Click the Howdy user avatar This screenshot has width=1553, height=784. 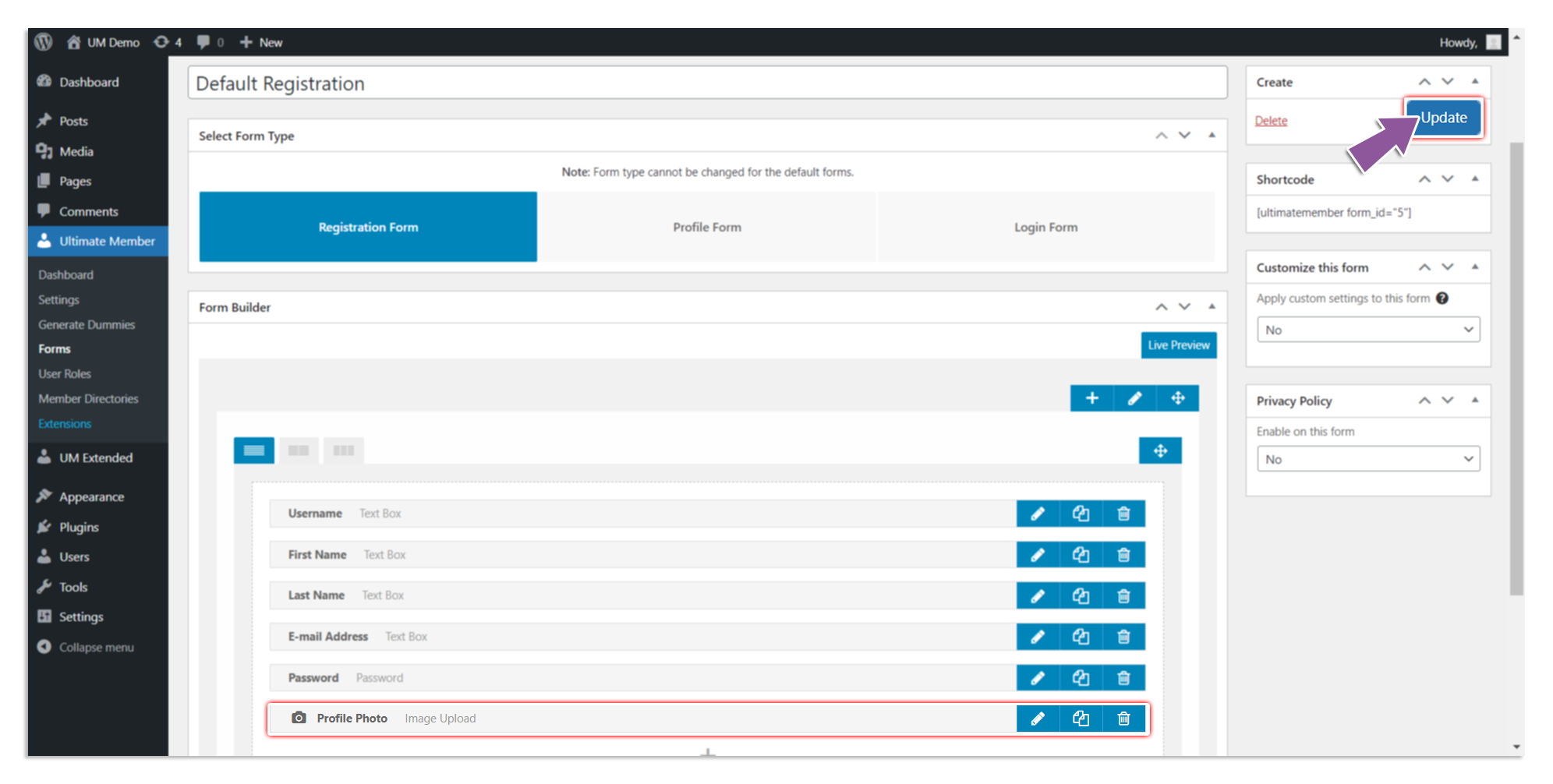point(1493,42)
